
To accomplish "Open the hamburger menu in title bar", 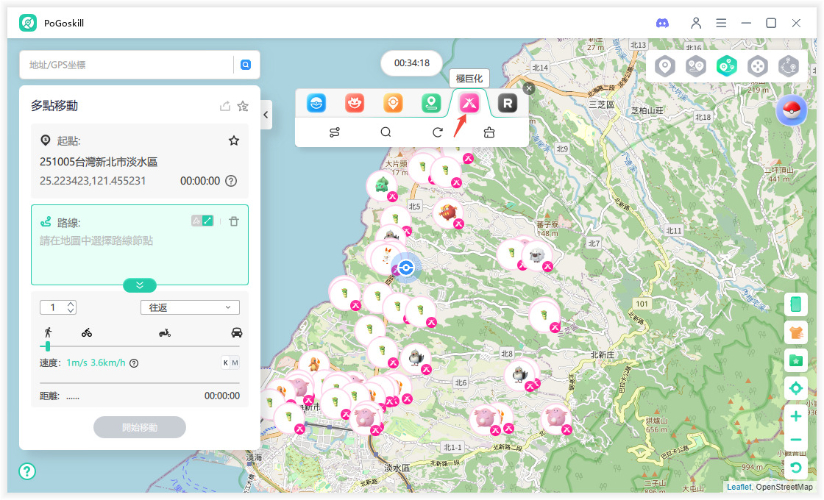I will (720, 22).
